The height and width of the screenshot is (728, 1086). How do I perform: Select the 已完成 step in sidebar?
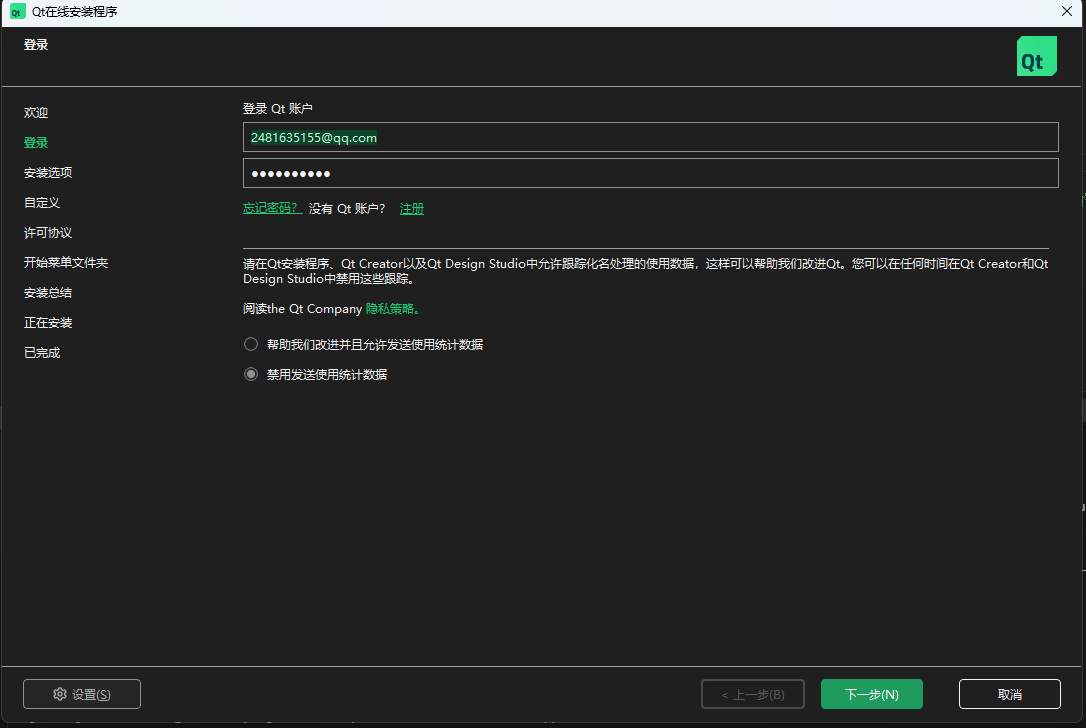click(x=42, y=353)
